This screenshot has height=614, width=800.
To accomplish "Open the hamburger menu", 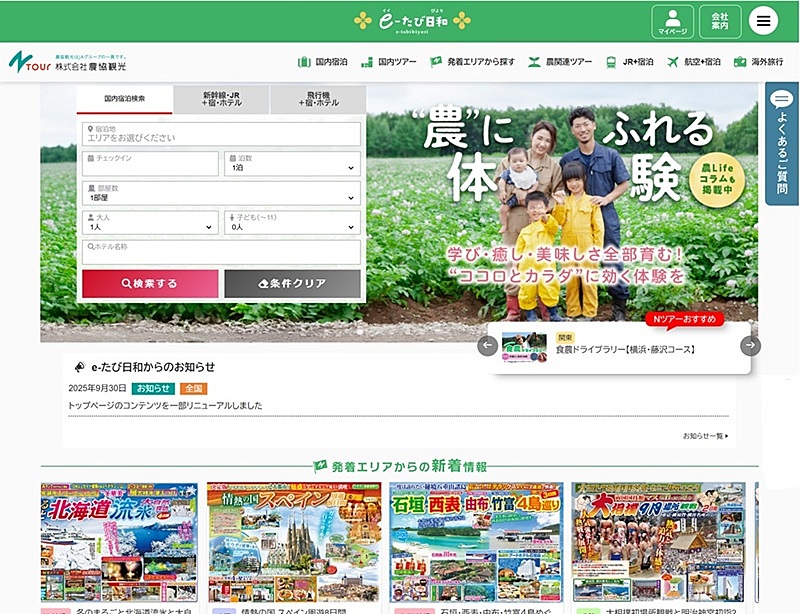I will (x=764, y=21).
